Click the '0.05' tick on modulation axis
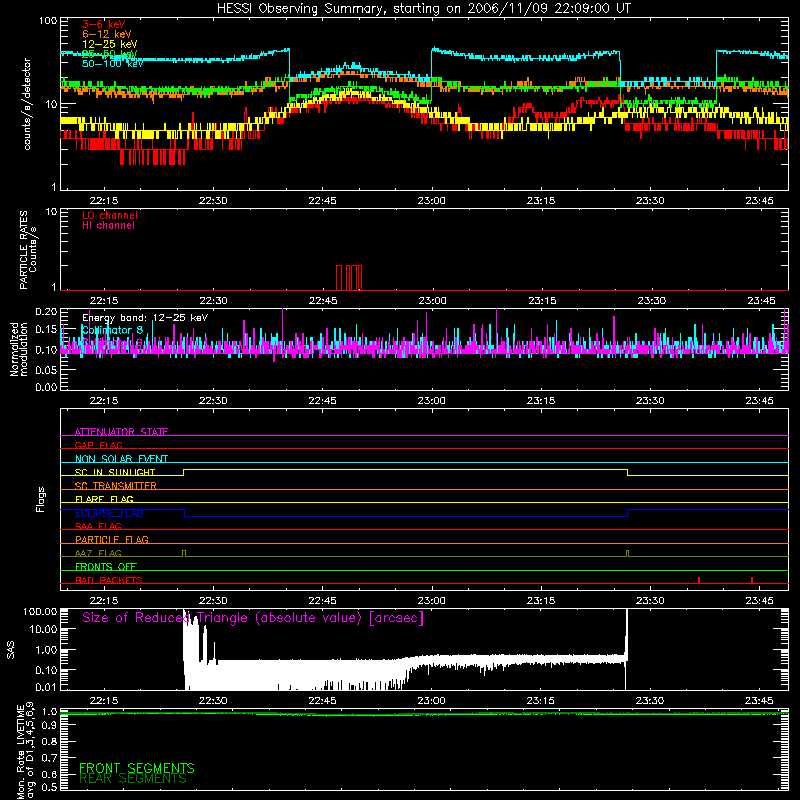Screen dimensions: 800x800 point(46,370)
